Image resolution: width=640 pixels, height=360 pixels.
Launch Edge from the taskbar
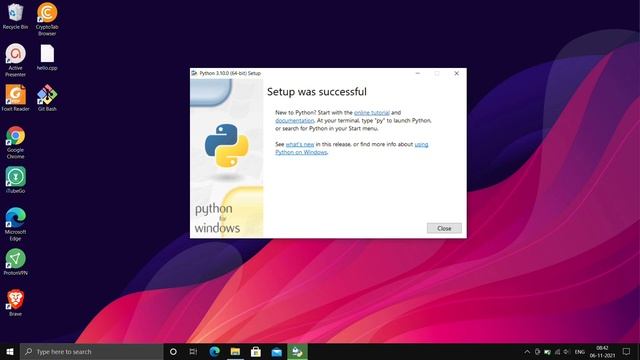[x=214, y=351]
